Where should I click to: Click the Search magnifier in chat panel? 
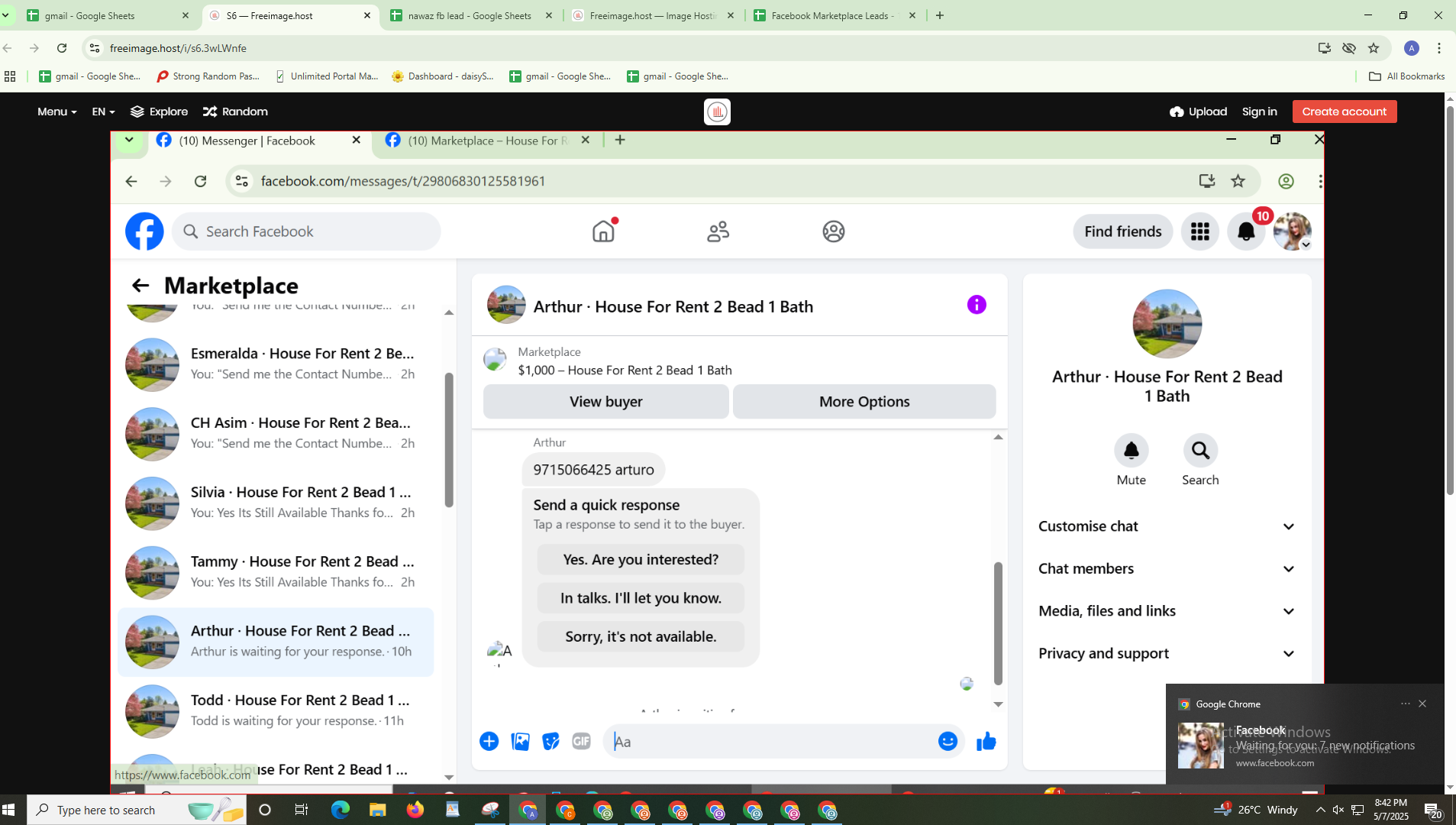click(x=1200, y=451)
